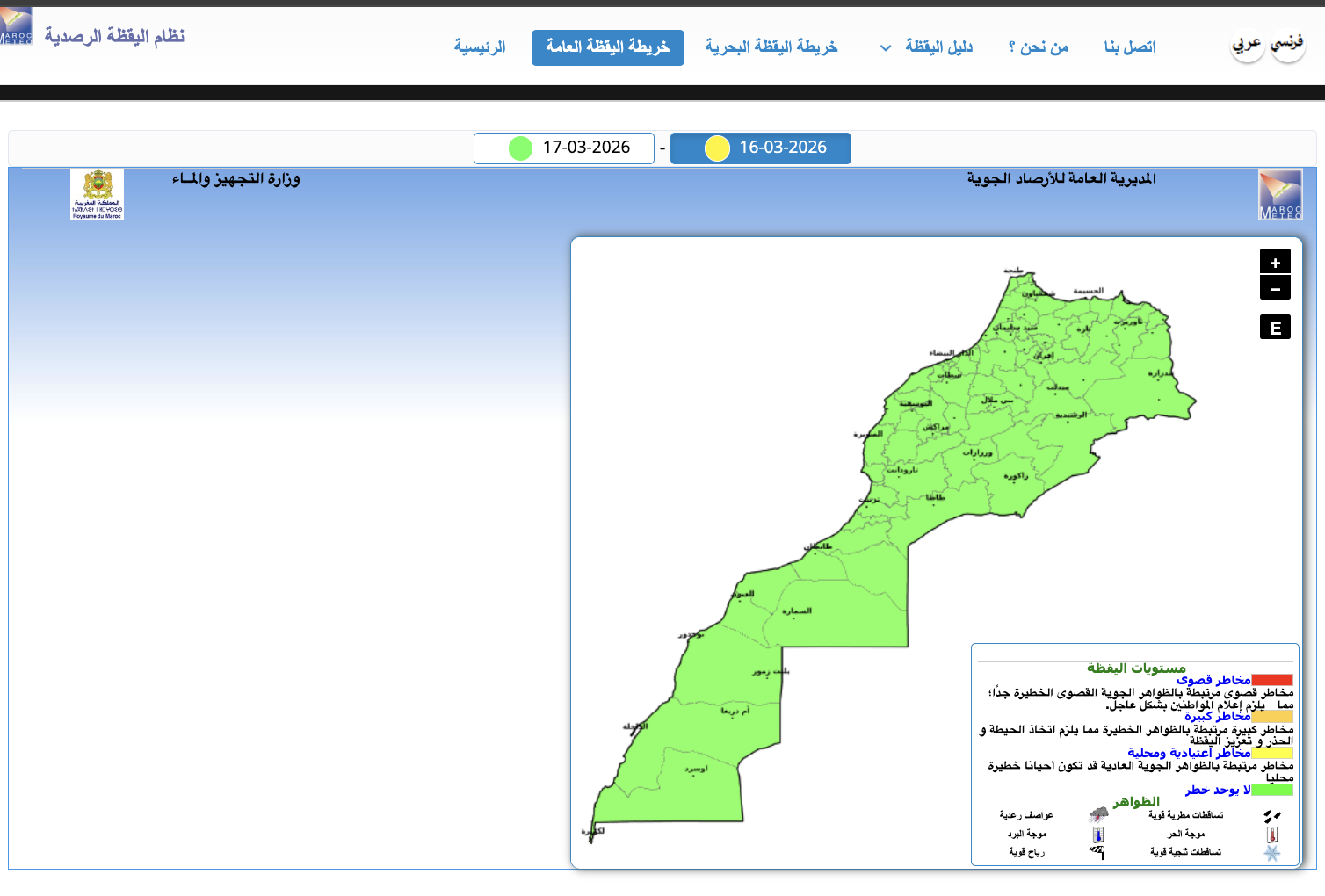The height and width of the screenshot is (896, 1325).
Task: Zoom out the map with minus button
Action: [1275, 288]
